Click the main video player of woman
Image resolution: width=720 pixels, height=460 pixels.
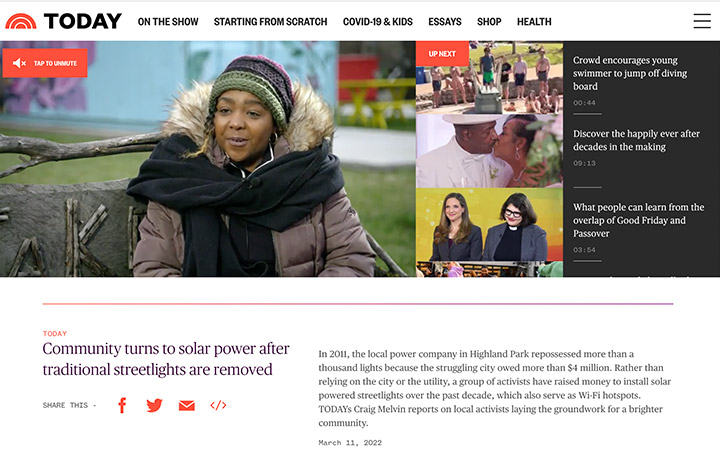pos(208,159)
